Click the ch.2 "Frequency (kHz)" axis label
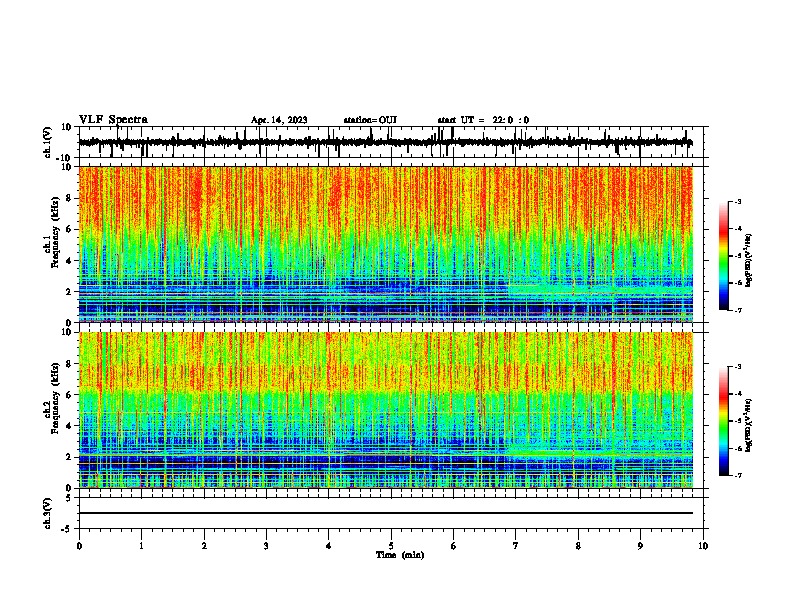 tap(55, 398)
